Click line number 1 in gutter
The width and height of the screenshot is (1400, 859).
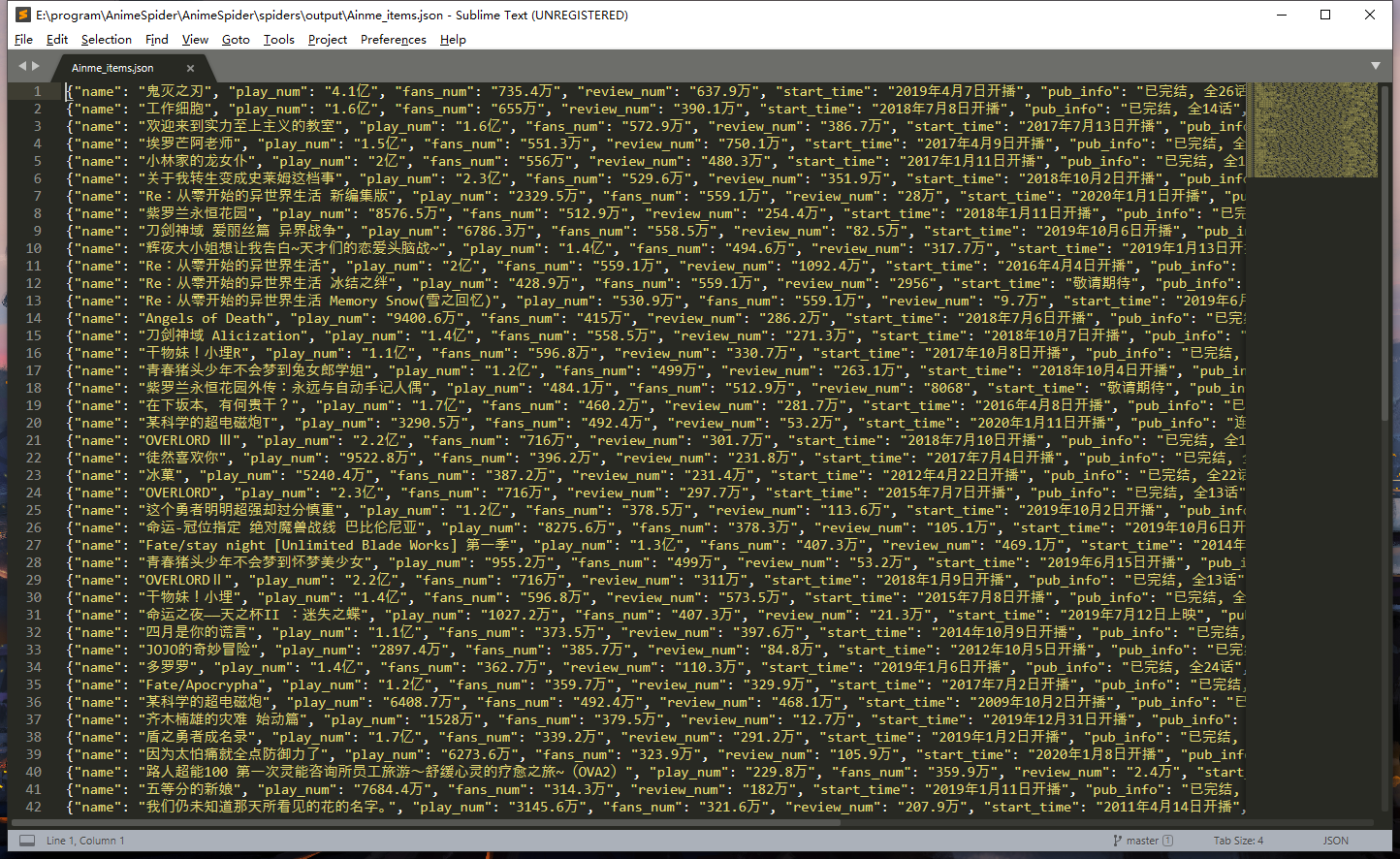38,91
